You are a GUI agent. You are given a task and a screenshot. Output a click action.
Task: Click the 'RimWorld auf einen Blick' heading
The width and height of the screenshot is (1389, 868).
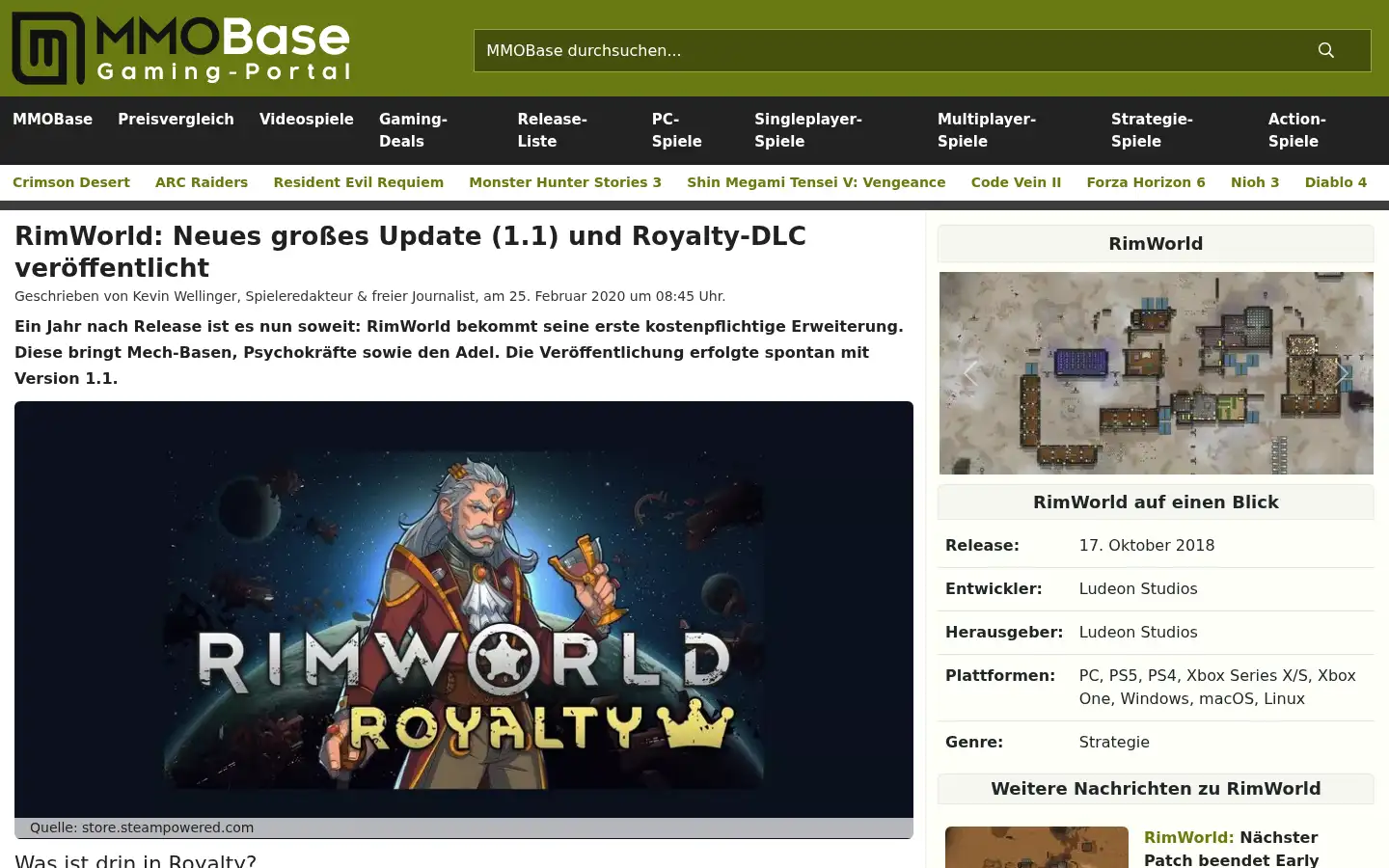[1156, 502]
